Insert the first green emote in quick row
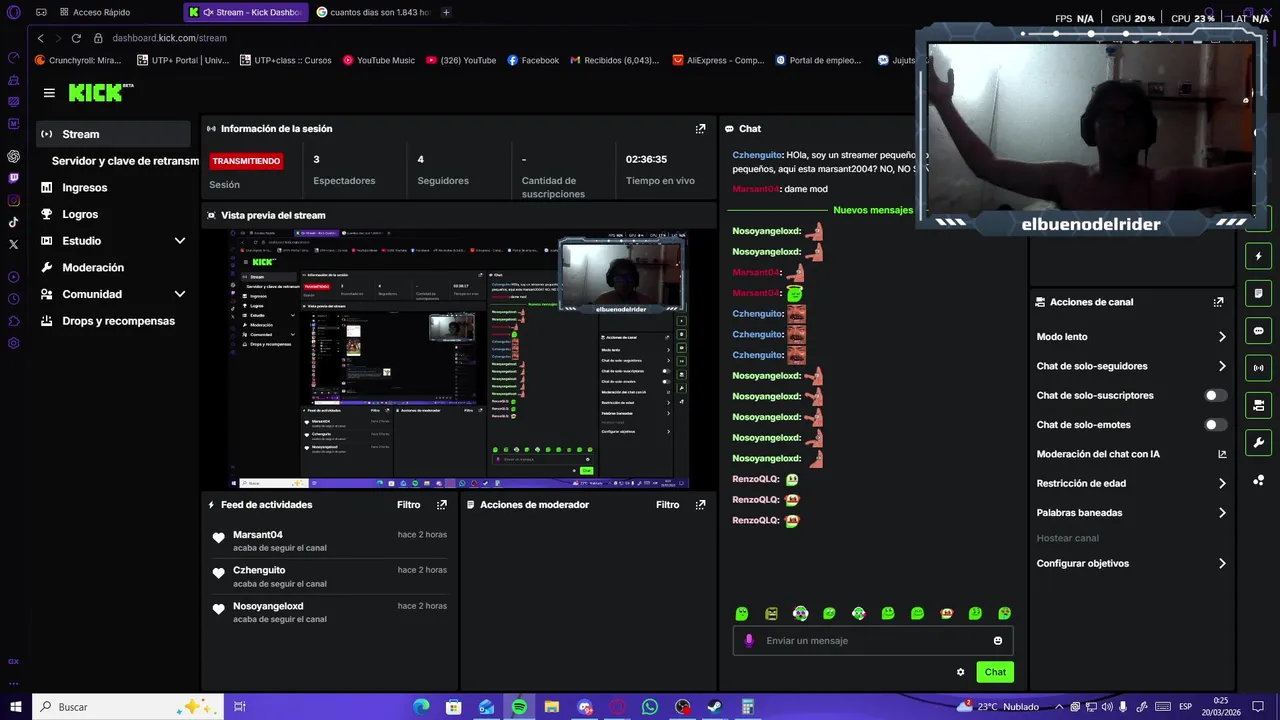The image size is (1280, 720). [x=742, y=614]
